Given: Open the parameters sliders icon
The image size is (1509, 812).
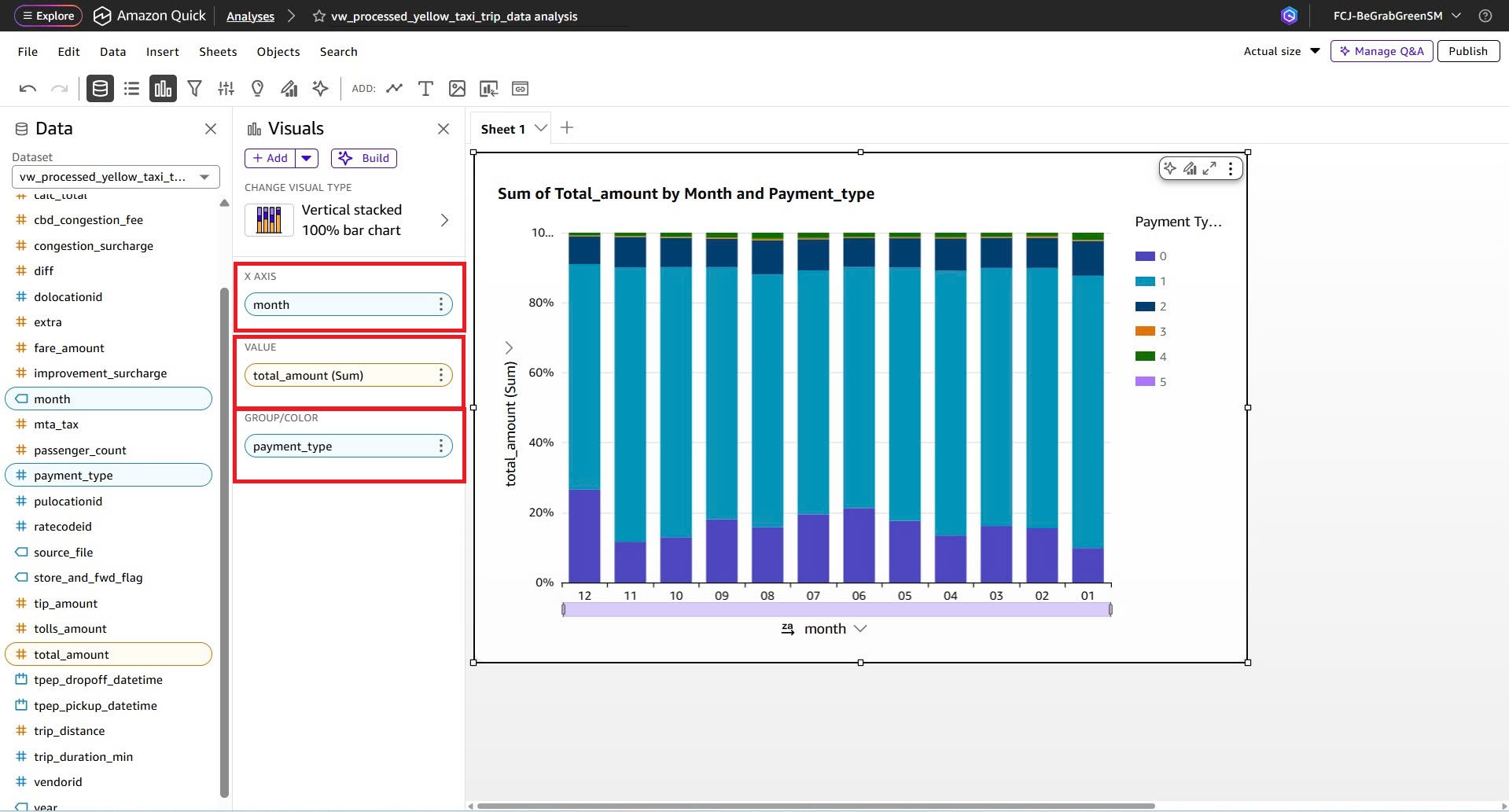Looking at the screenshot, I should tap(226, 89).
